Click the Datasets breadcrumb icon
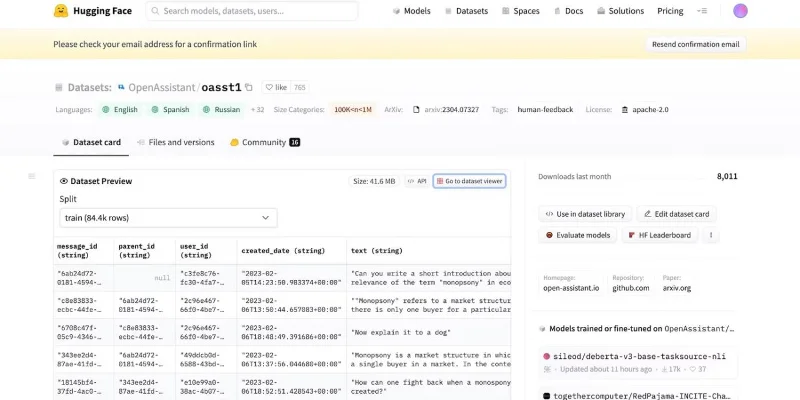Screen dimensions: 800x400 (59, 87)
